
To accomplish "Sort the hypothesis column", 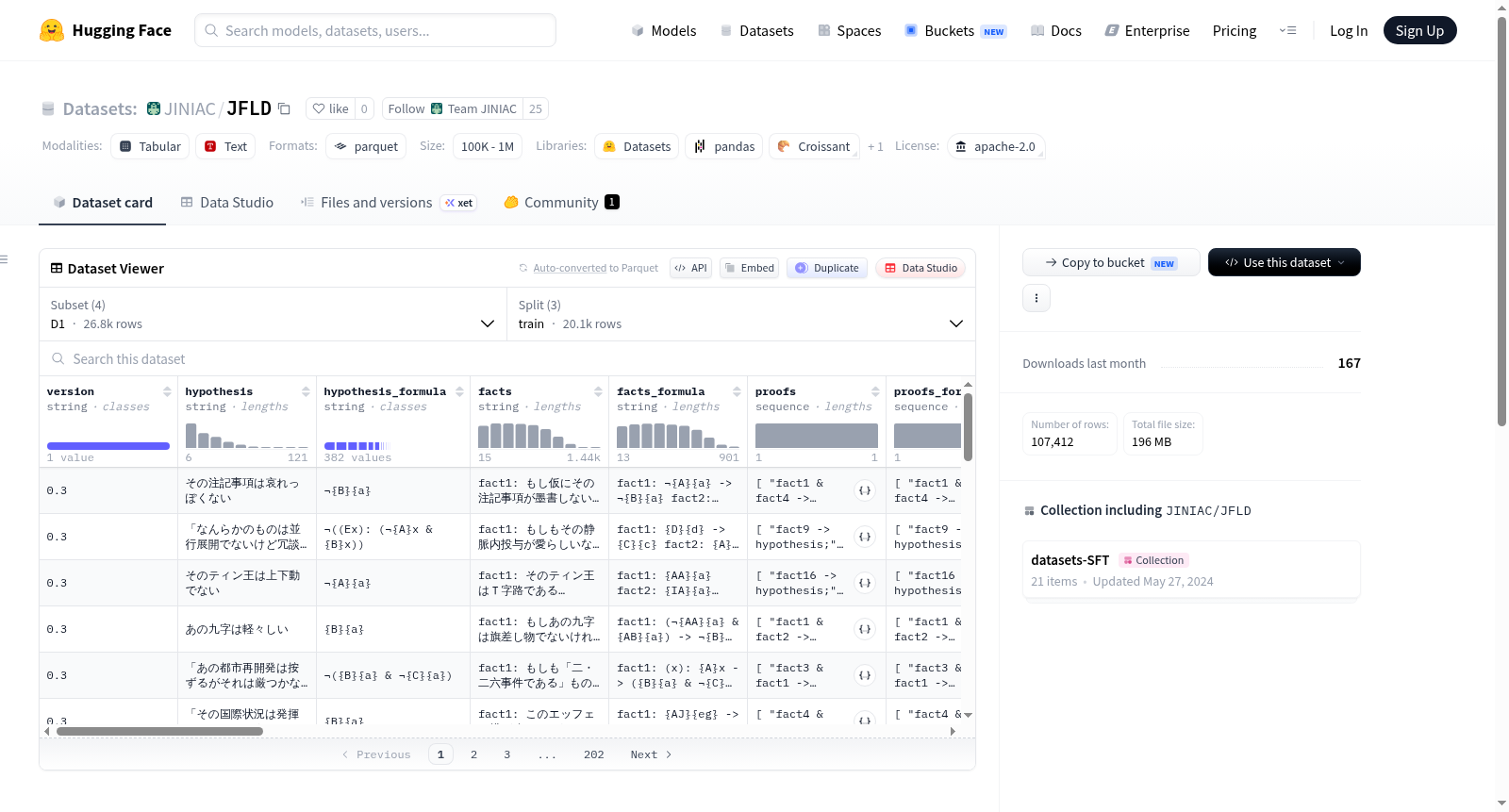I will click(306, 391).
